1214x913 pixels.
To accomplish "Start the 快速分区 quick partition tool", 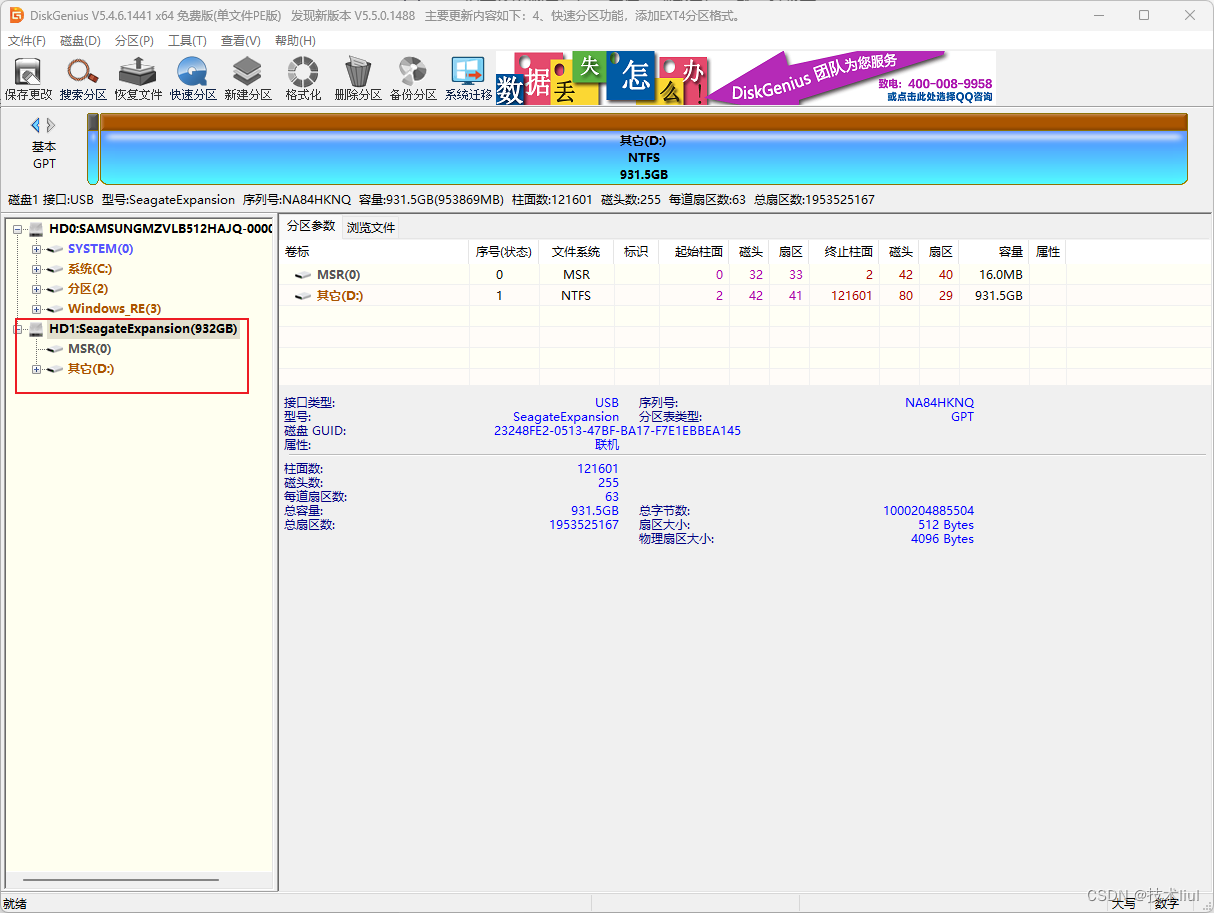I will pyautogui.click(x=193, y=79).
